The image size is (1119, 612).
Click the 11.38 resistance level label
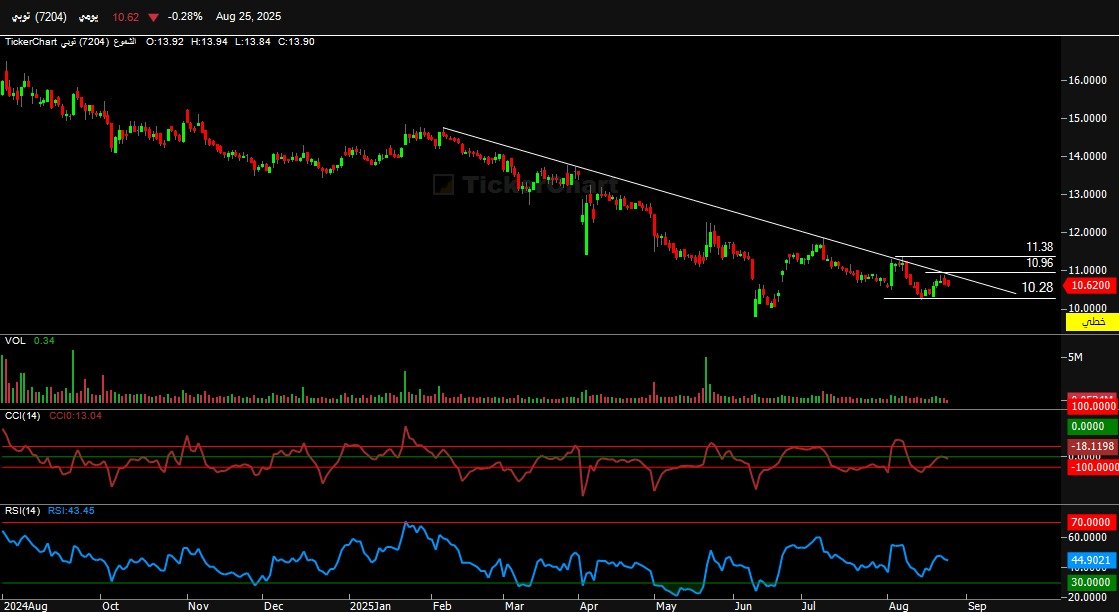click(1040, 247)
